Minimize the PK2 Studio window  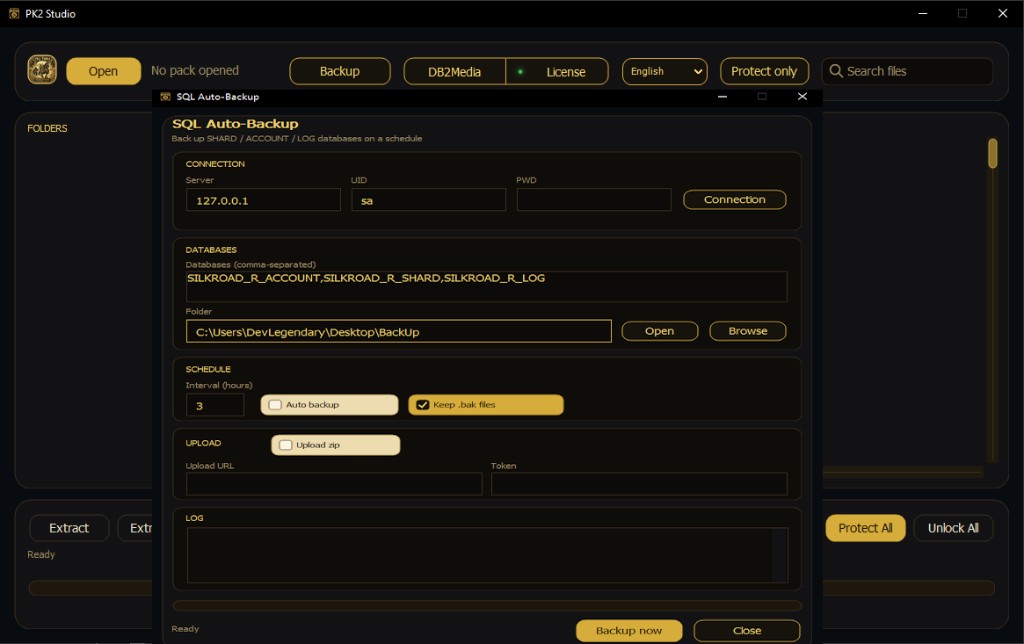[923, 13]
